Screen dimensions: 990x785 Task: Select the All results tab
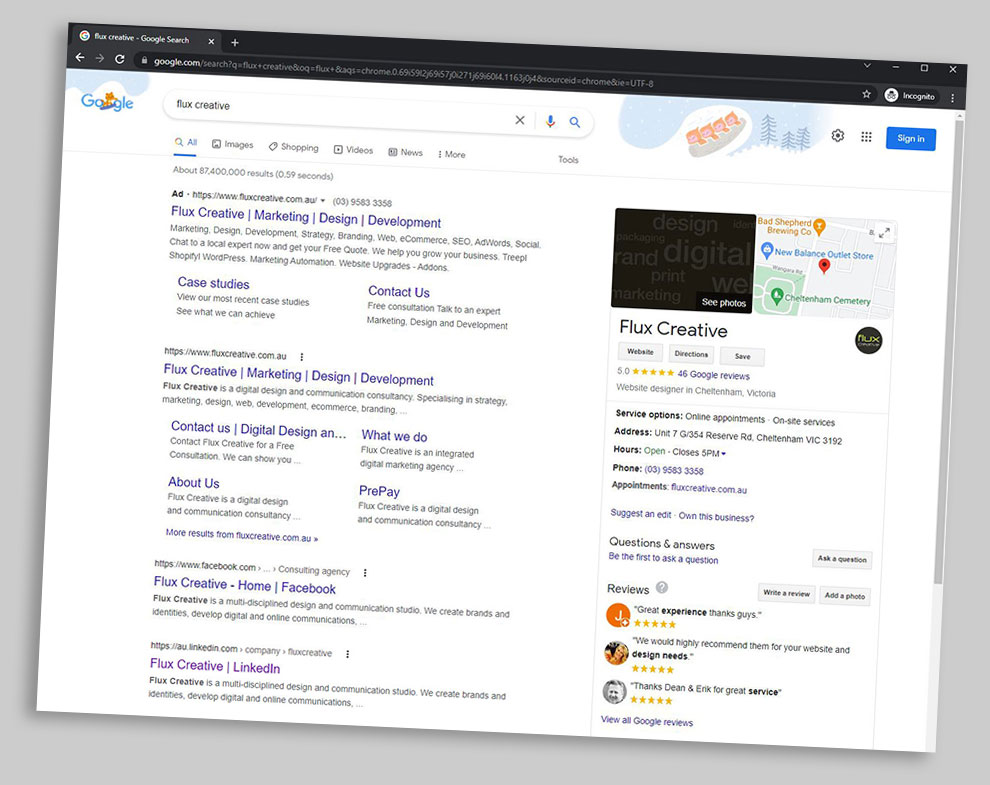(x=186, y=143)
